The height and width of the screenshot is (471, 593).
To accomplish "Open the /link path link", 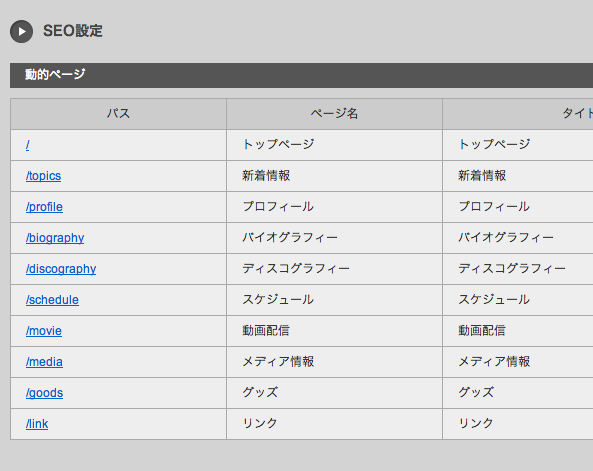I will (x=37, y=424).
